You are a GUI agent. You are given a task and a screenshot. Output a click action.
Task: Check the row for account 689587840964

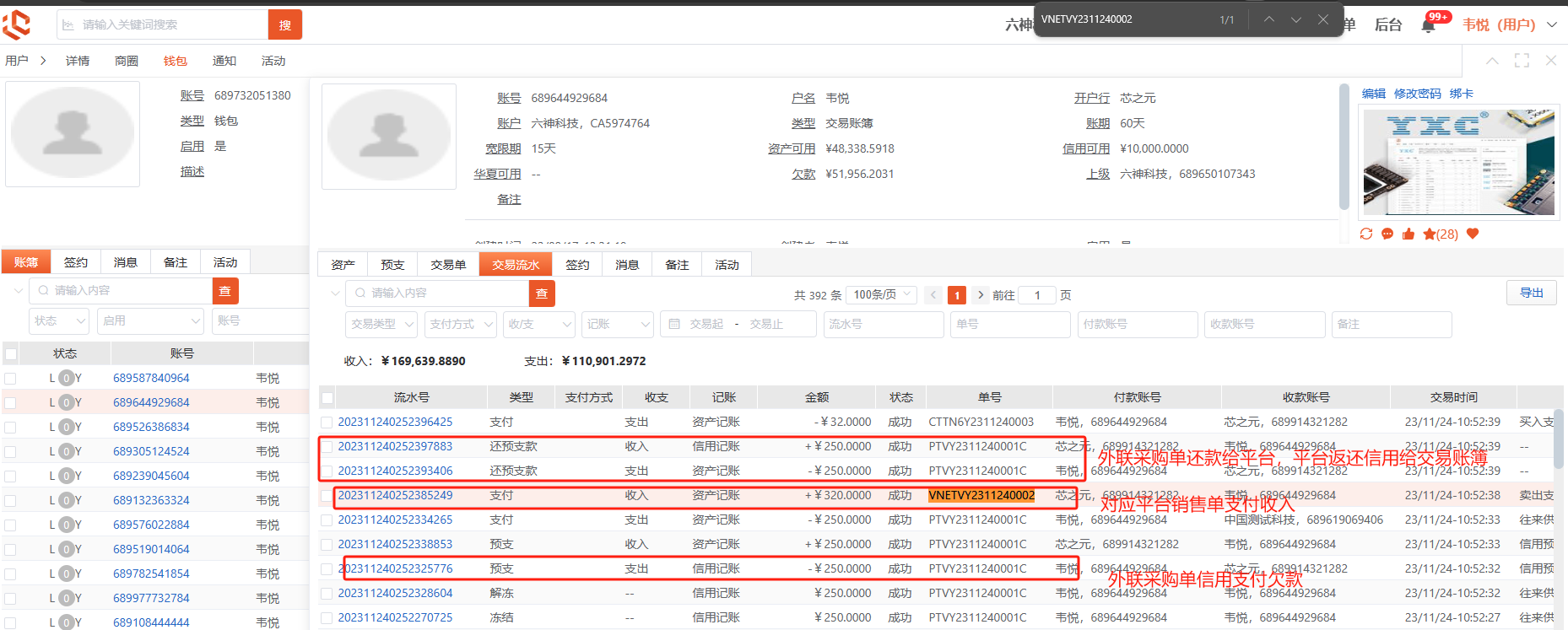coord(11,379)
